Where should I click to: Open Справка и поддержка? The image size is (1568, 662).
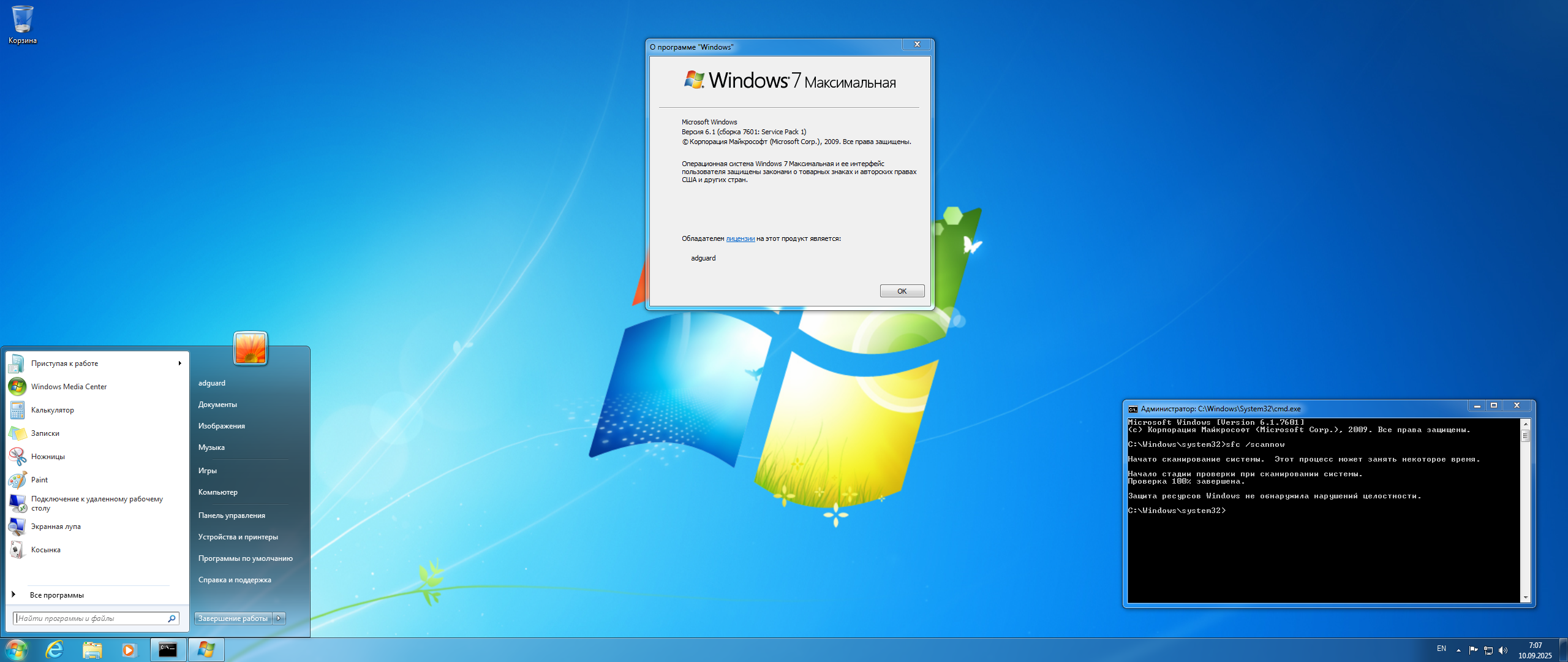tap(235, 580)
